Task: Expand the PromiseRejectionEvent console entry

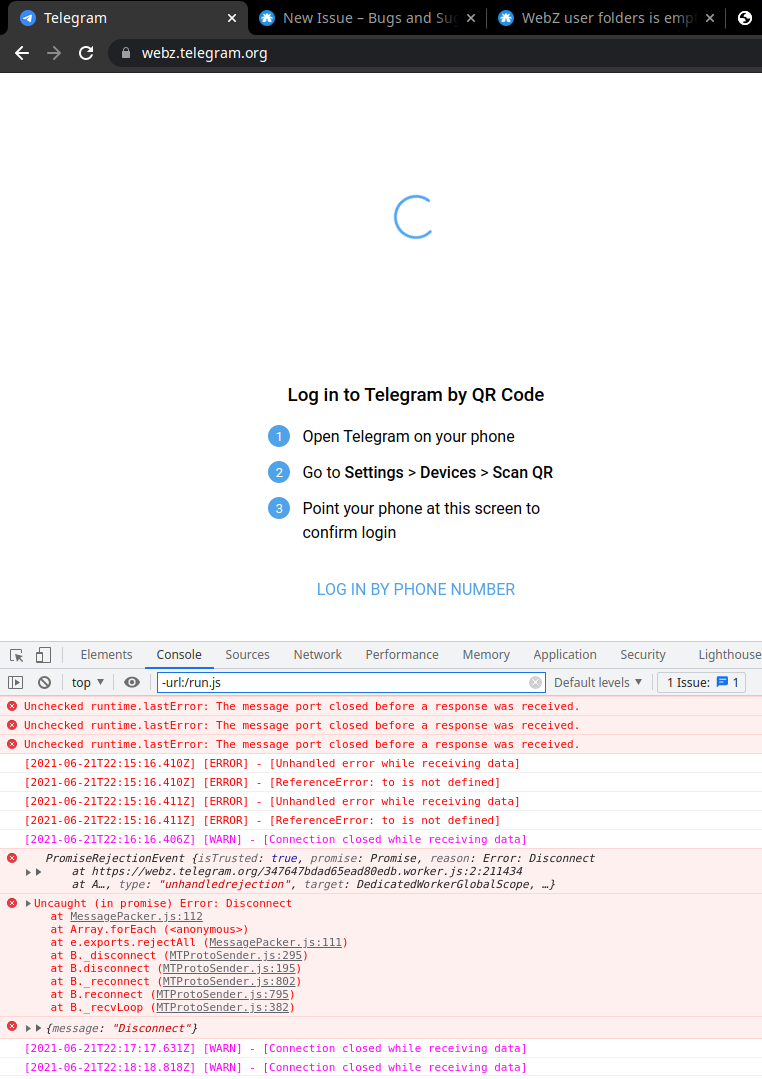Action: [x=28, y=872]
